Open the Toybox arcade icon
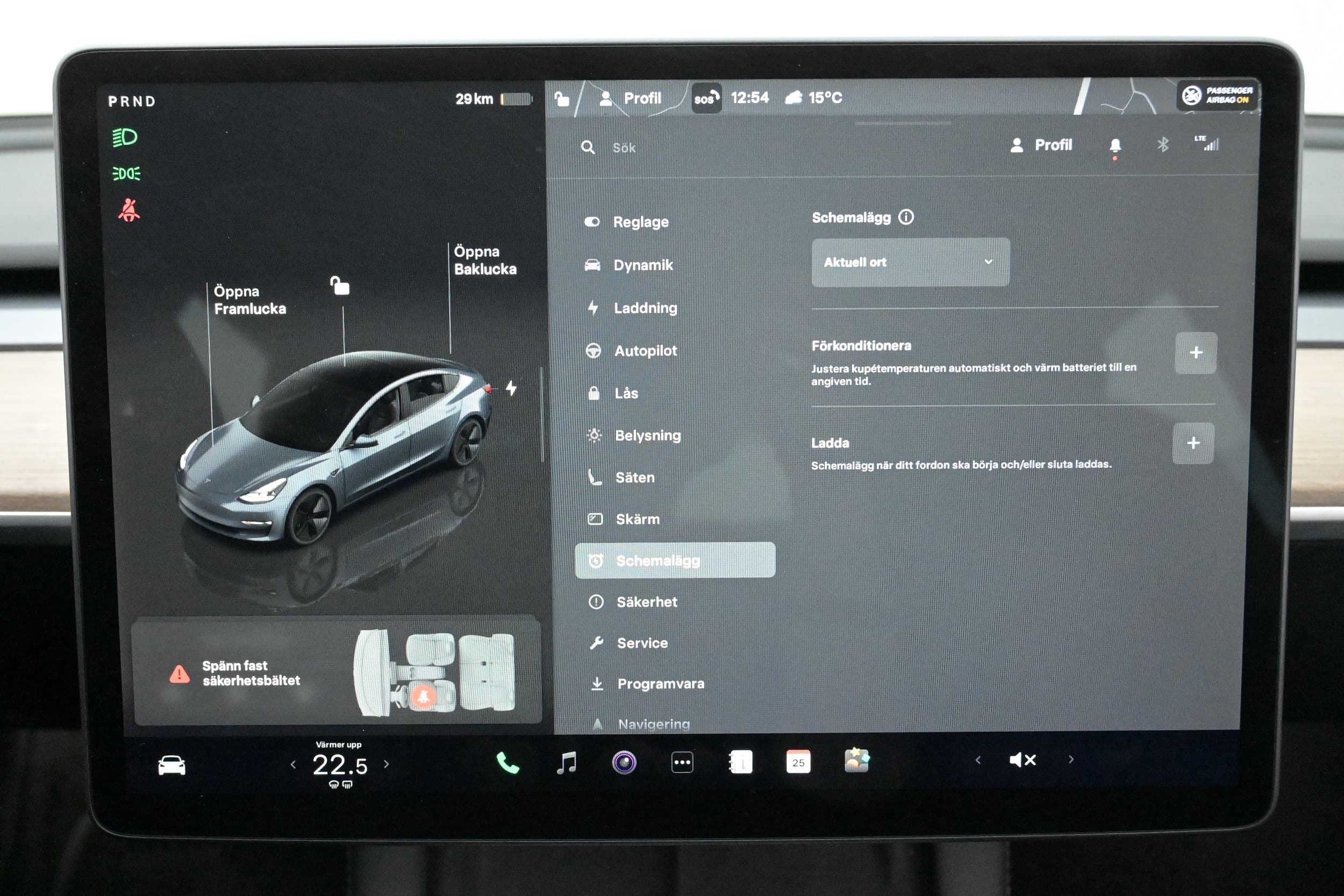 (x=856, y=761)
